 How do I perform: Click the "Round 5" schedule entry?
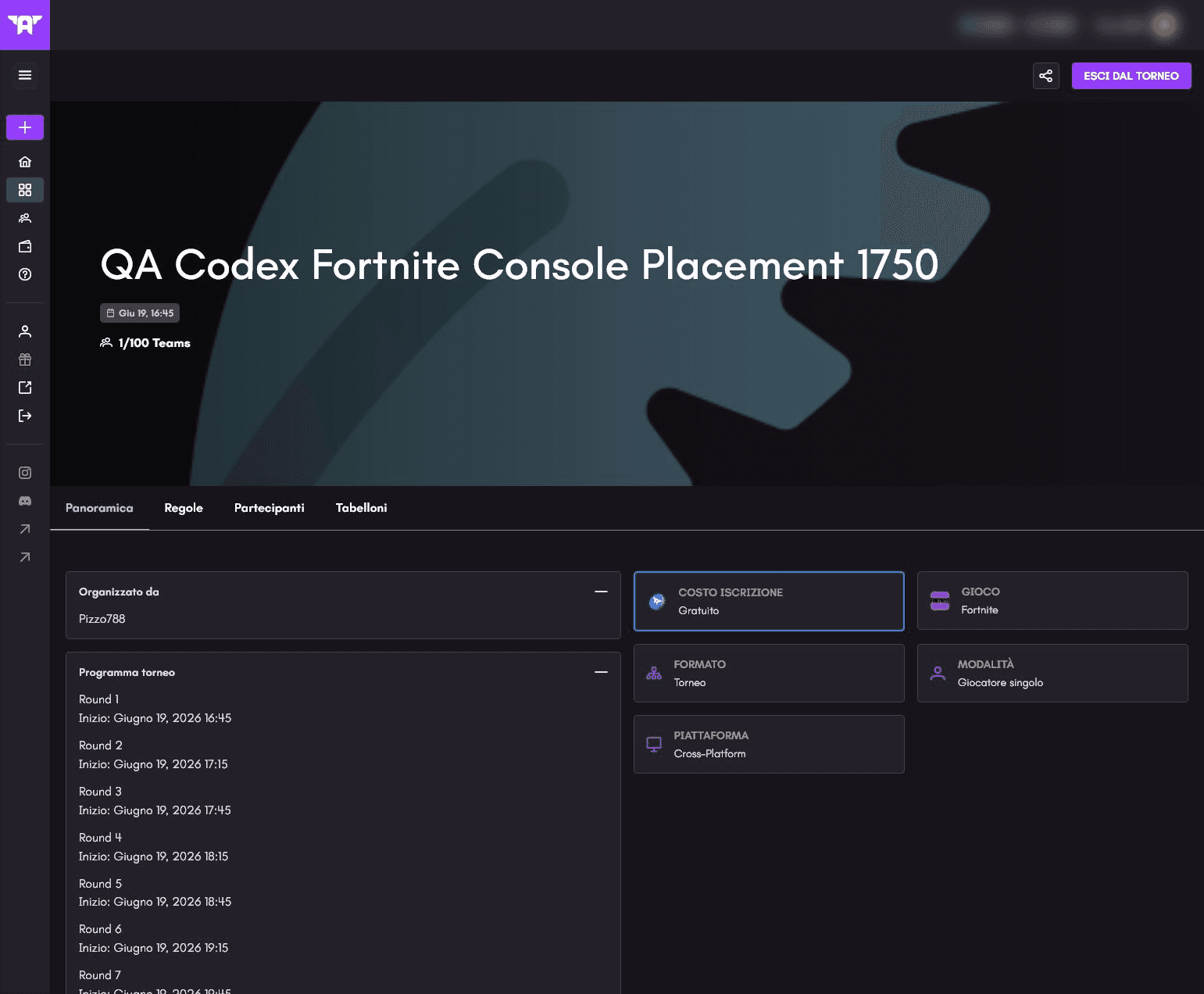[x=100, y=884]
